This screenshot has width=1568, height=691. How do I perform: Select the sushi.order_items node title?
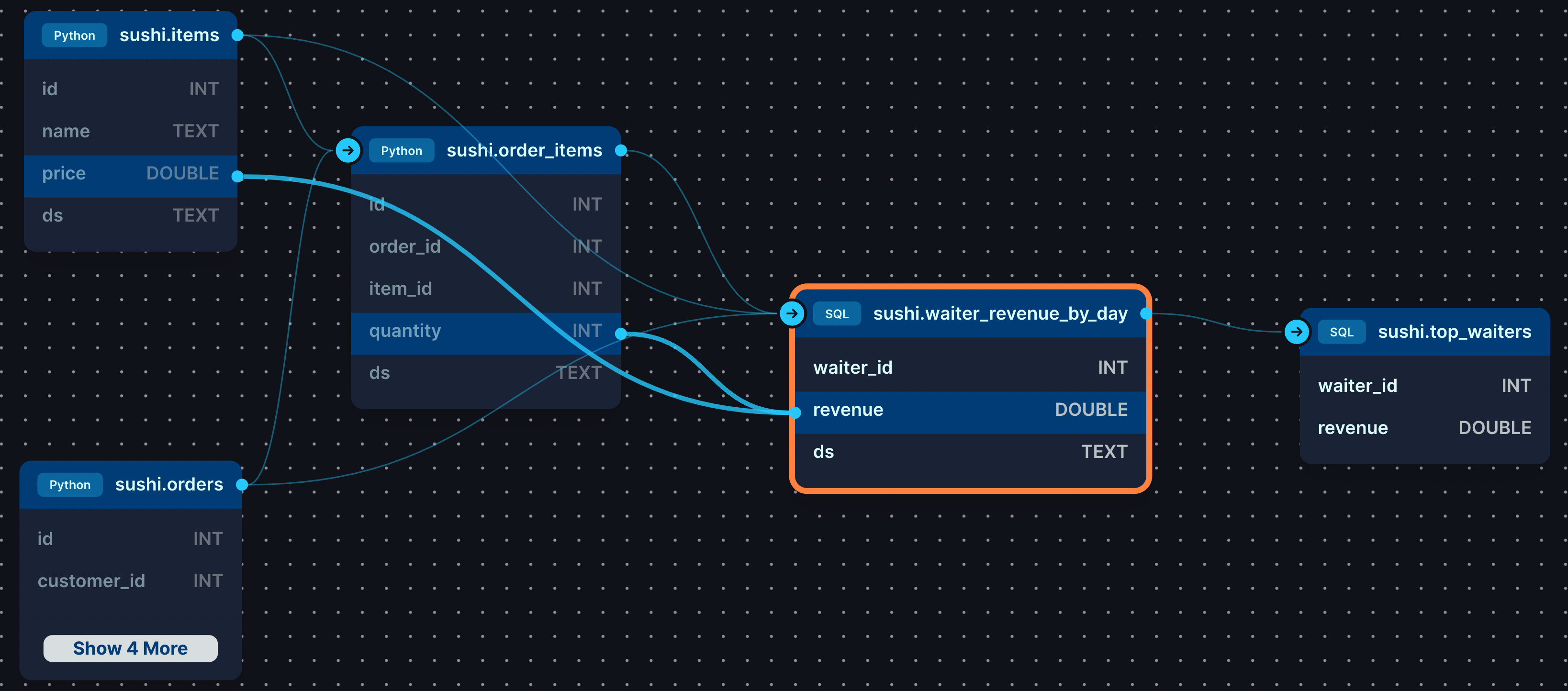(x=524, y=150)
